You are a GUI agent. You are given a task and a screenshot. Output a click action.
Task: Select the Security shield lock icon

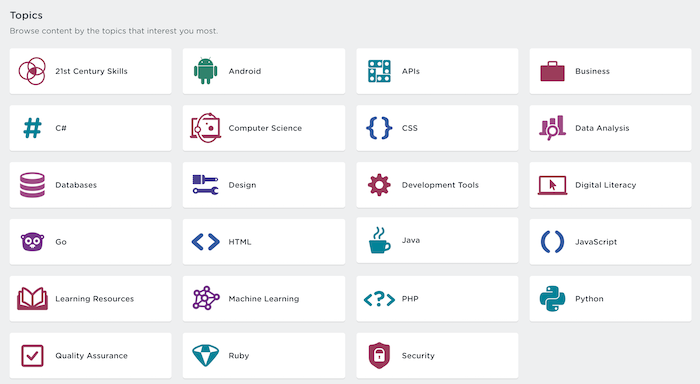(379, 355)
